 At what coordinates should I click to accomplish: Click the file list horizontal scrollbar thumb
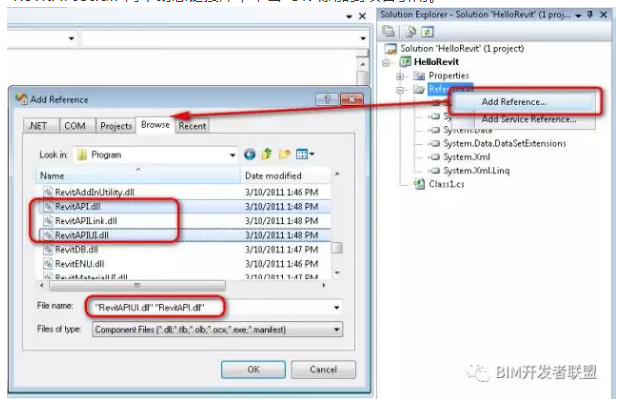tap(137, 286)
